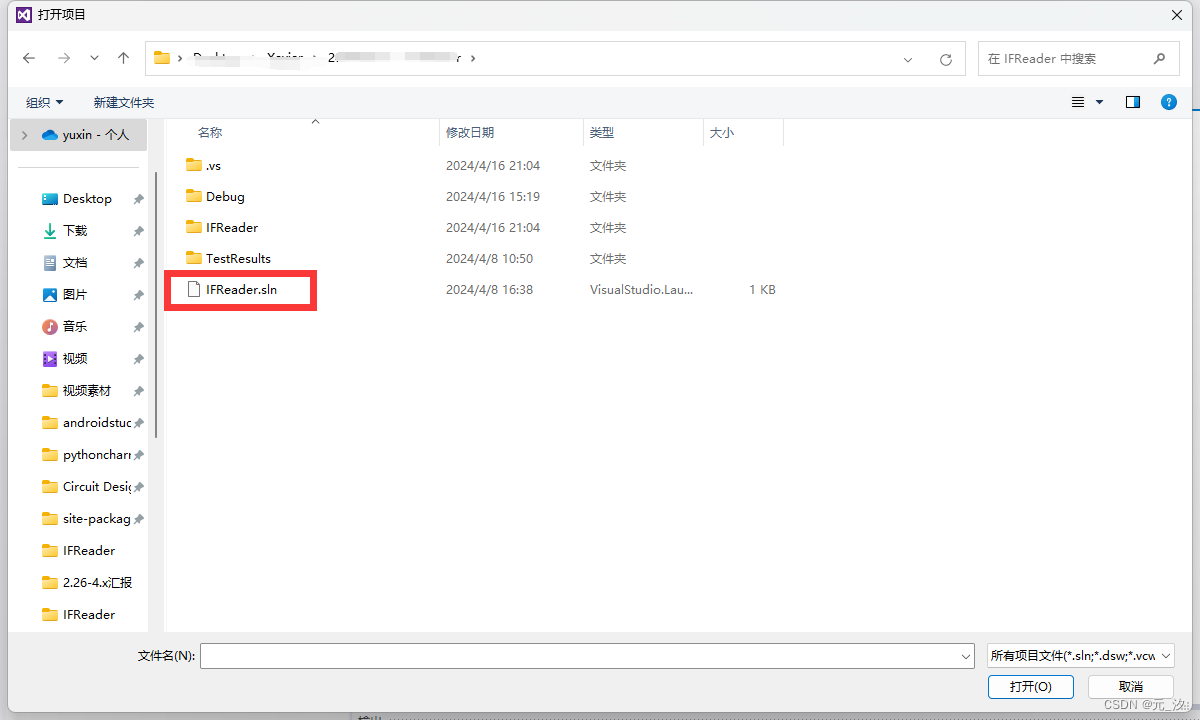Create a folder via 新建文件夹
This screenshot has width=1200, height=720.
pos(123,101)
